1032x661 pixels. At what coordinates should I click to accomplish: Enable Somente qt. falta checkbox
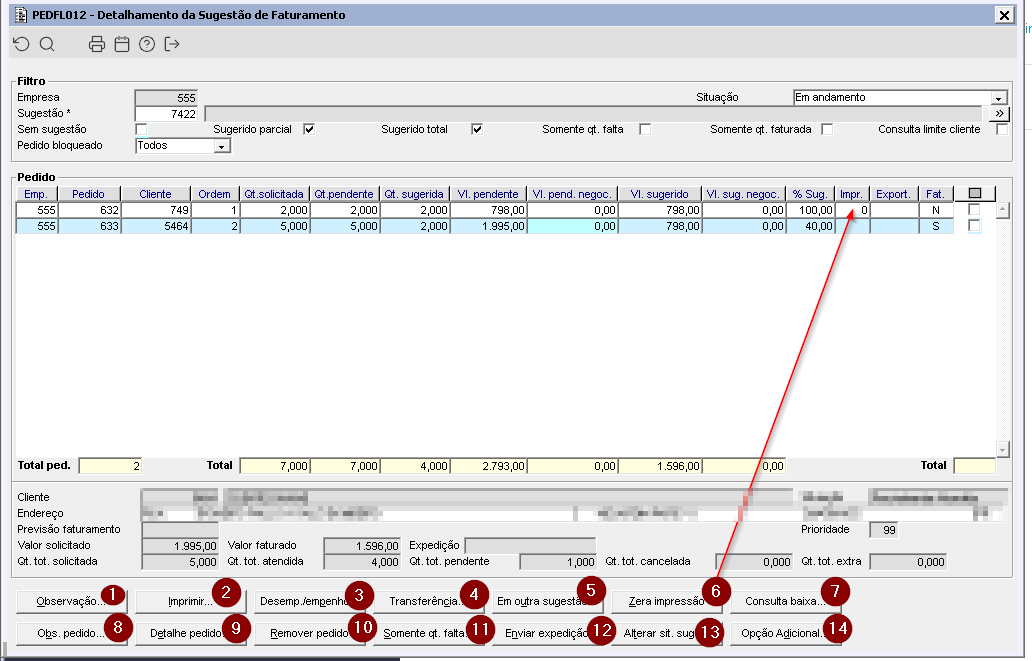[645, 130]
